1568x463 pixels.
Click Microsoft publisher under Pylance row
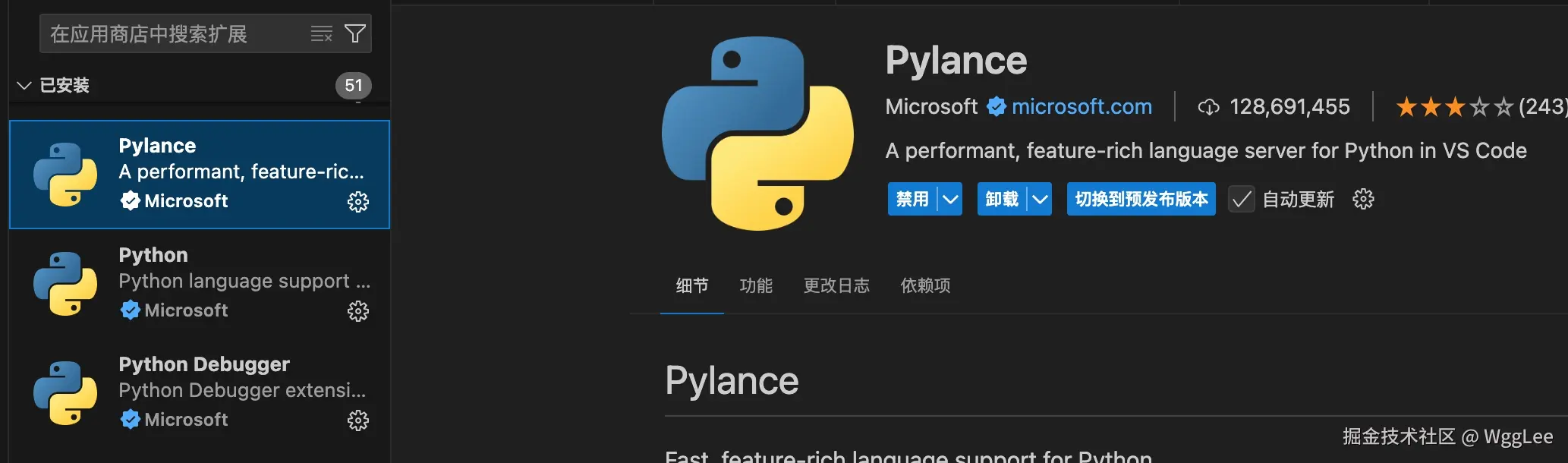[x=186, y=200]
